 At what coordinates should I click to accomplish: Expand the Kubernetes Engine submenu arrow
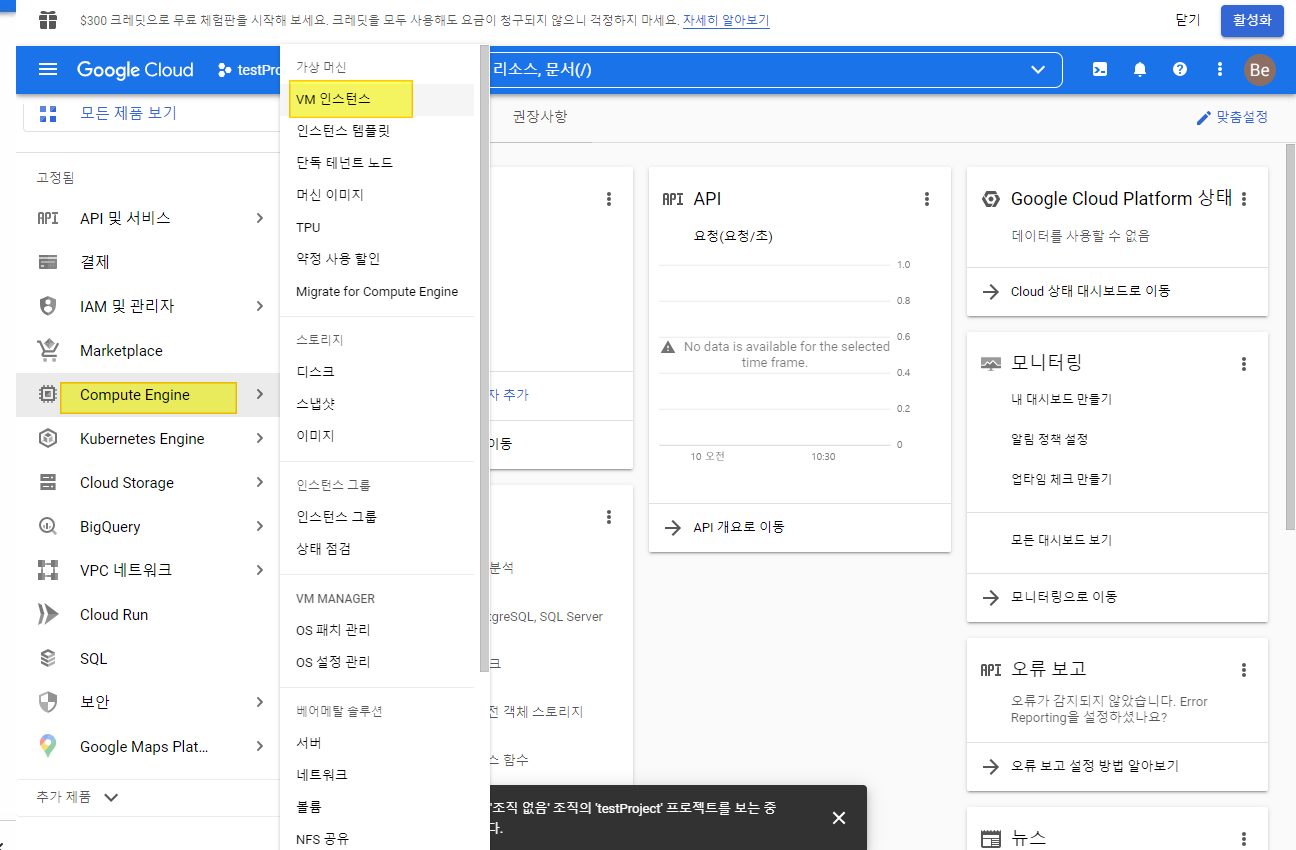259,438
